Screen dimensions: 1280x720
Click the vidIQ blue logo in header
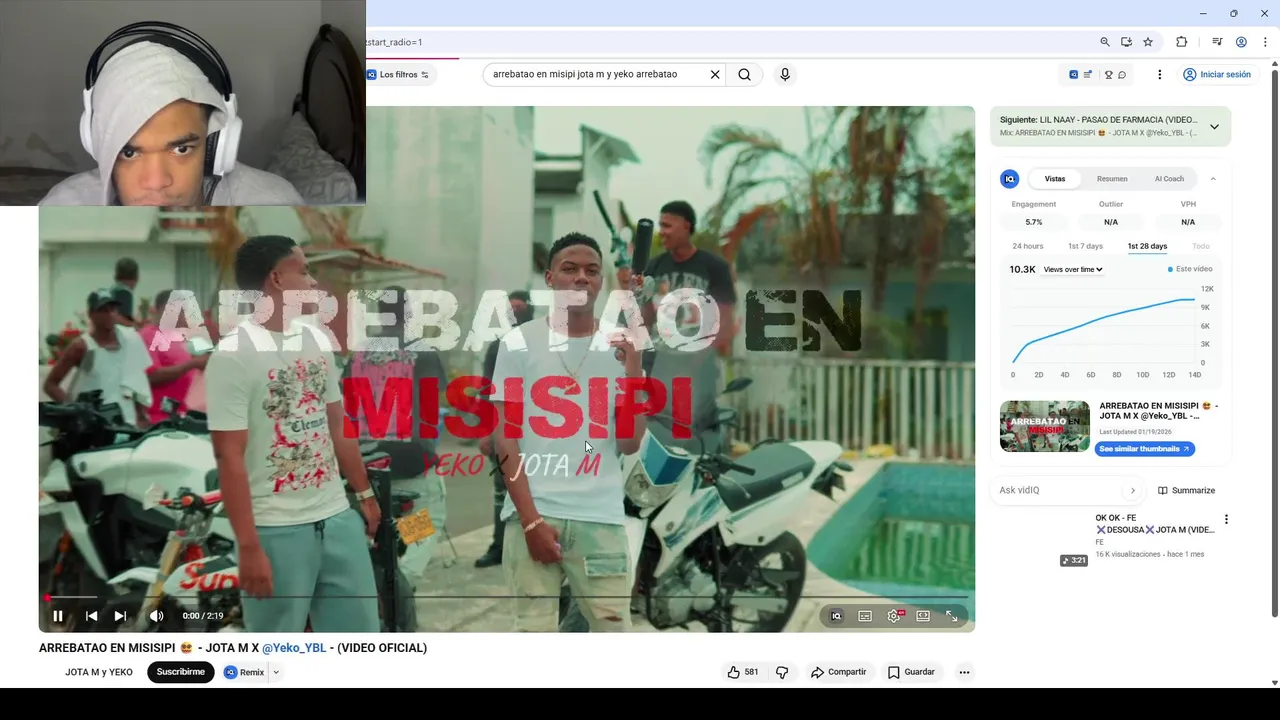1073,75
